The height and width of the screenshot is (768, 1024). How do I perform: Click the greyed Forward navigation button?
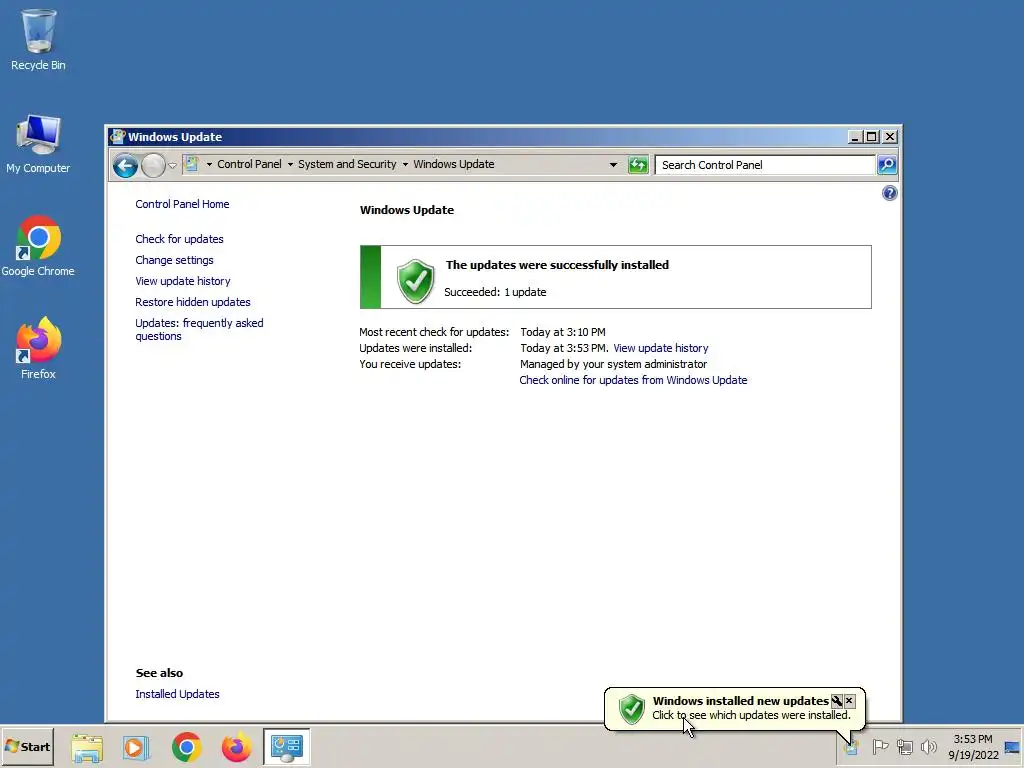pos(153,165)
